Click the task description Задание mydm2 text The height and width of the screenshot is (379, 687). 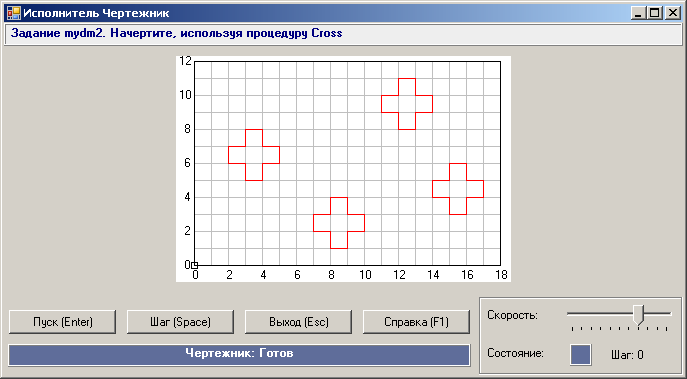coord(177,33)
